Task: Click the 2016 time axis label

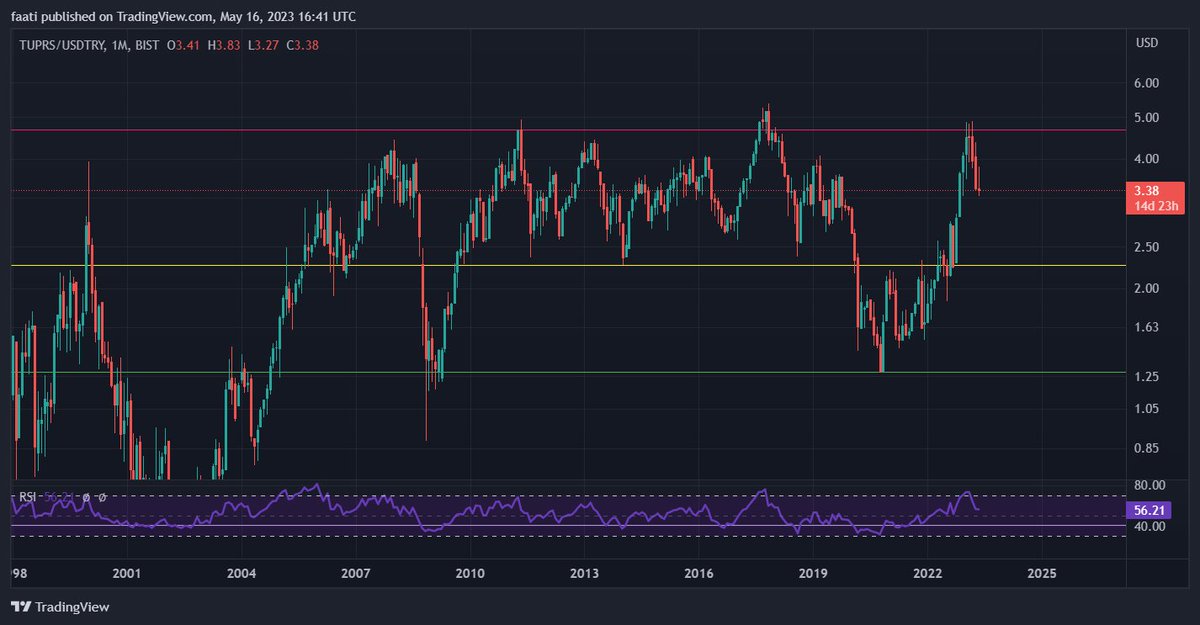Action: coord(699,573)
